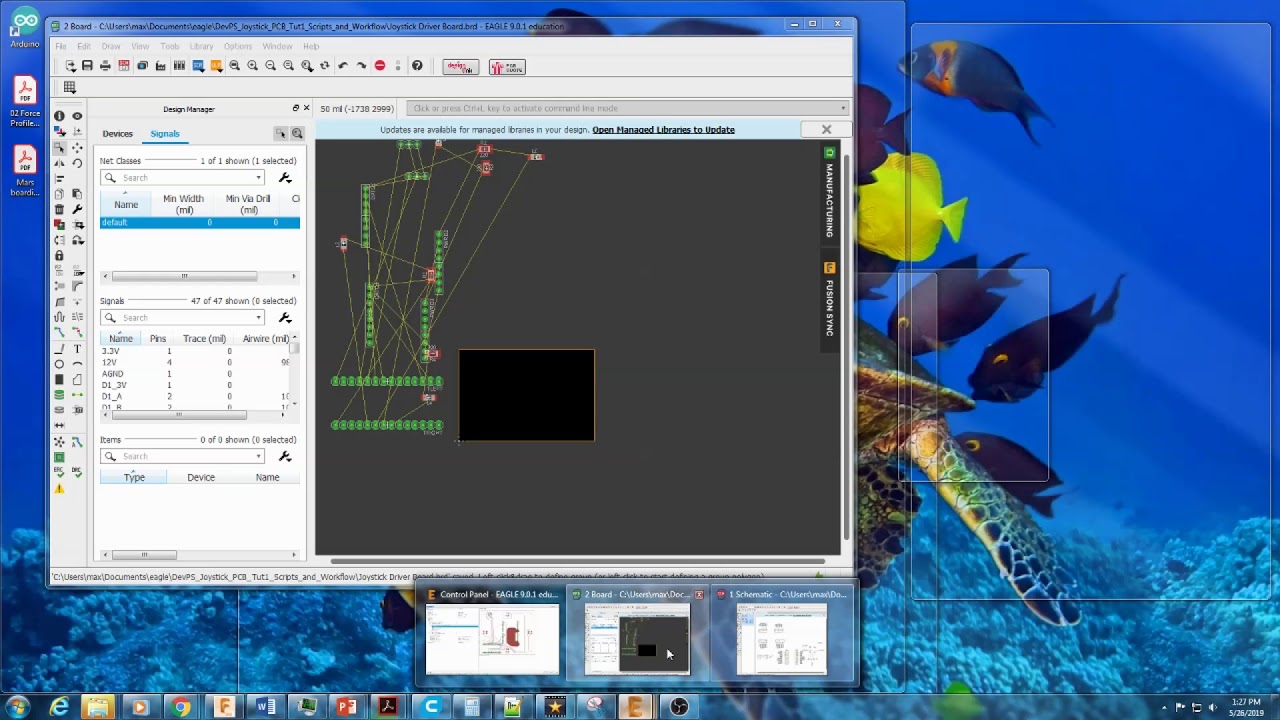Click the Redo arrow
The width and height of the screenshot is (1280, 720).
click(x=361, y=66)
